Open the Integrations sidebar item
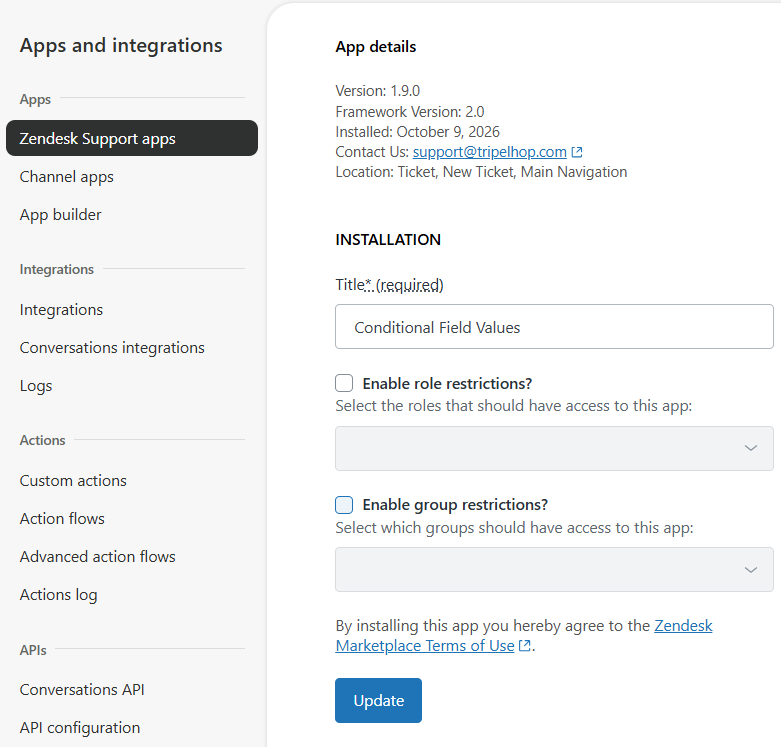This screenshot has width=781, height=747. [61, 310]
